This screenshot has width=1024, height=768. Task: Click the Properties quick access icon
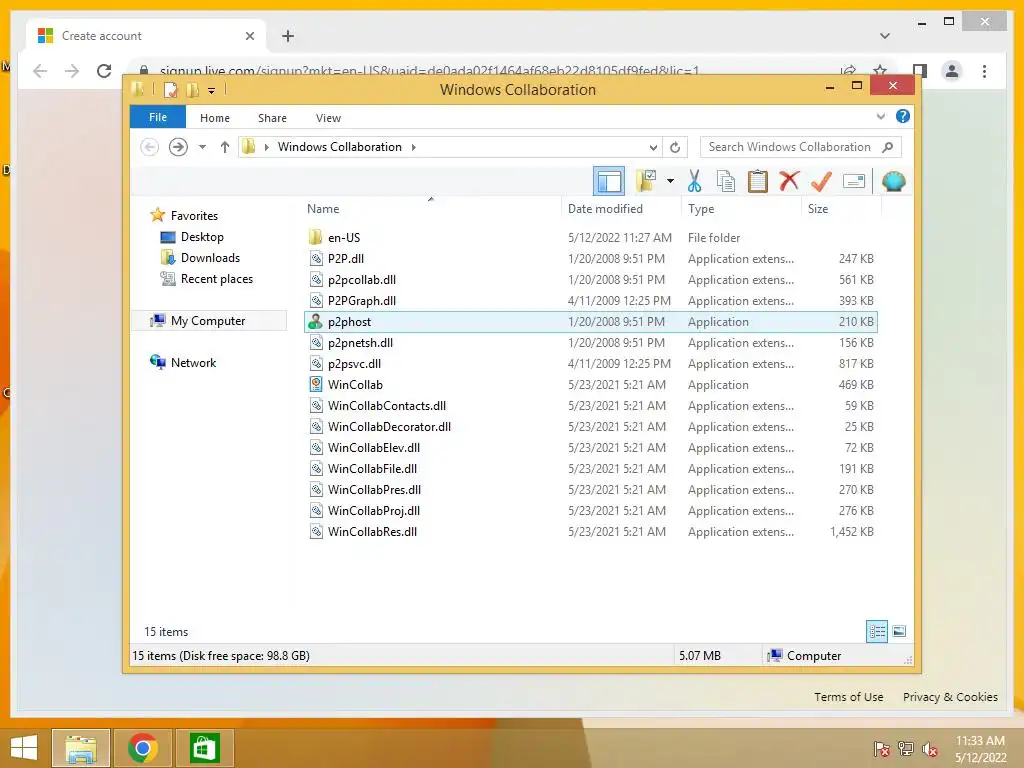point(170,90)
